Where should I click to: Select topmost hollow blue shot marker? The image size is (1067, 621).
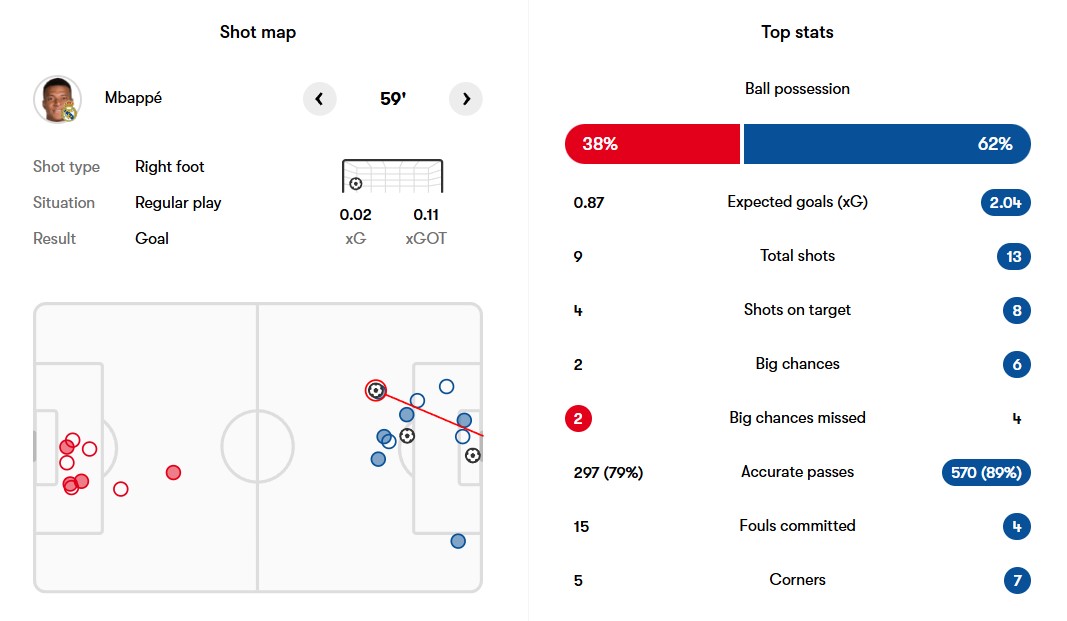pos(446,386)
